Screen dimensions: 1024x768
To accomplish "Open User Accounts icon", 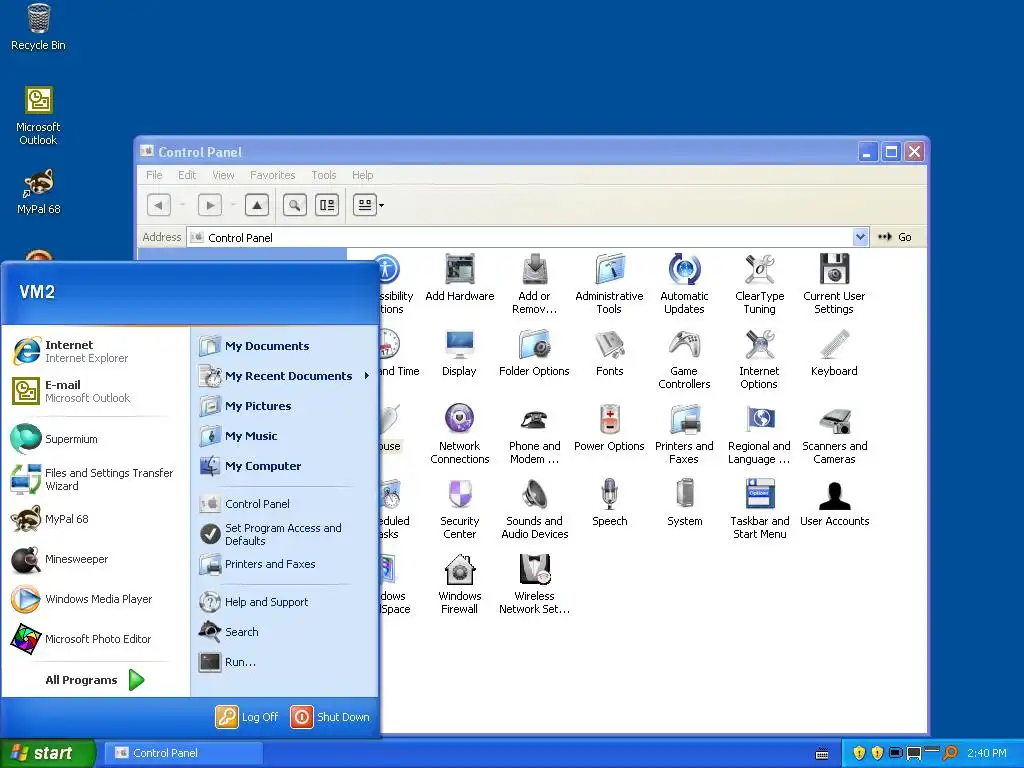I will click(x=834, y=503).
